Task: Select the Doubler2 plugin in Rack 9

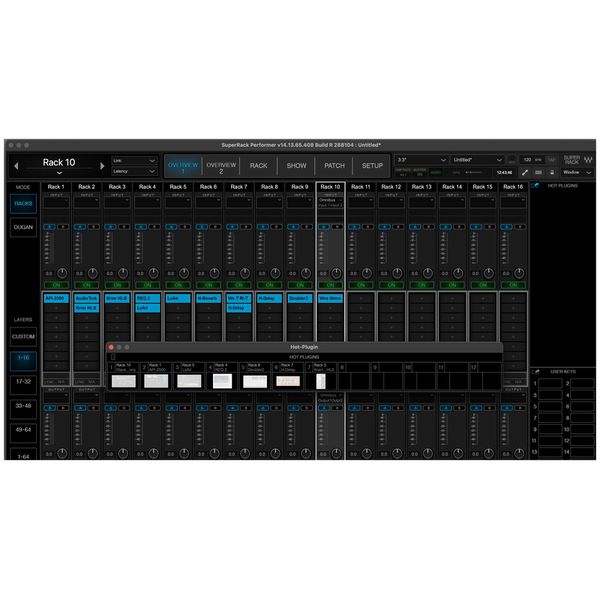Action: click(x=300, y=298)
